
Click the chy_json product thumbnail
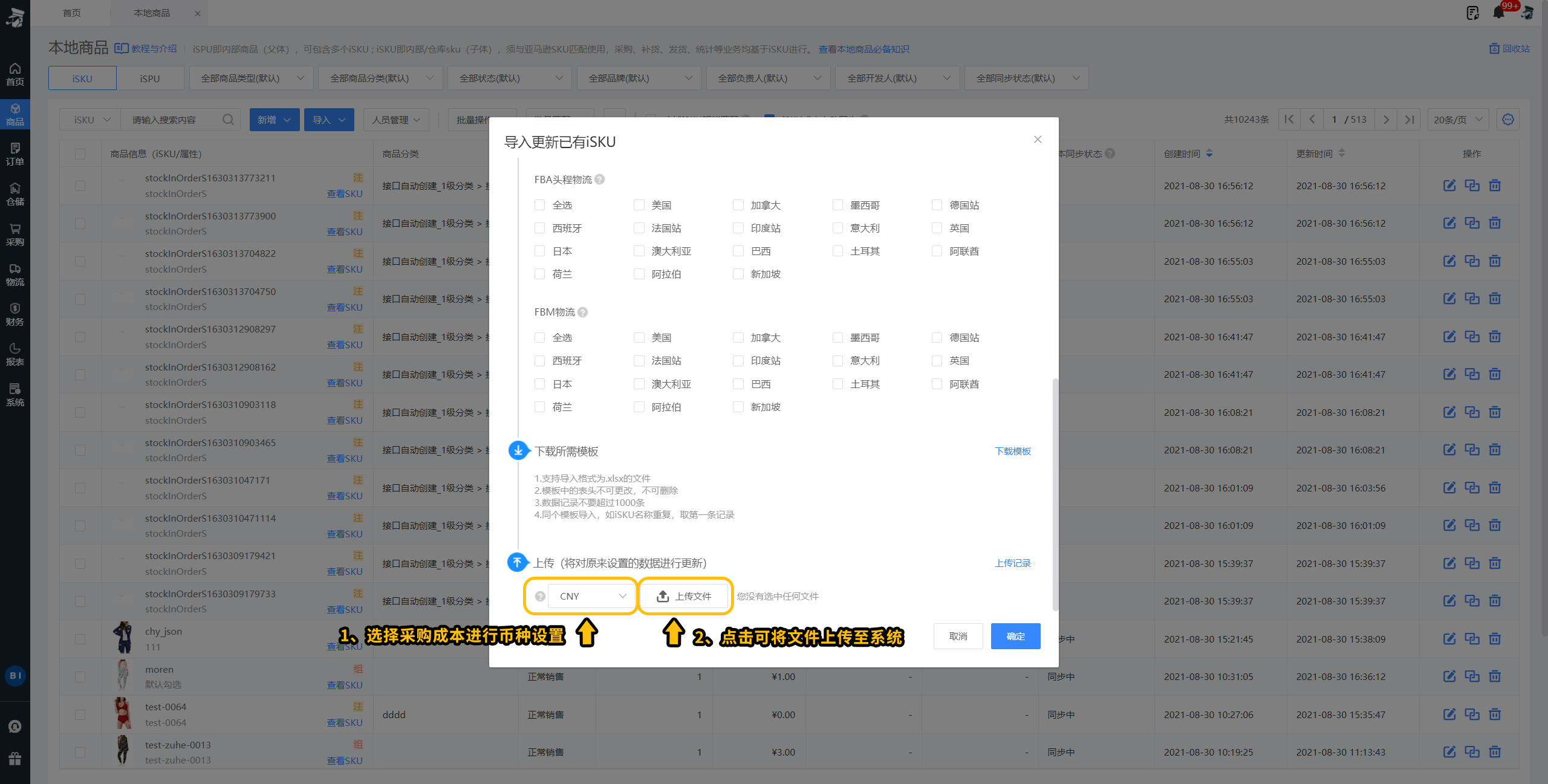pyautogui.click(x=123, y=637)
